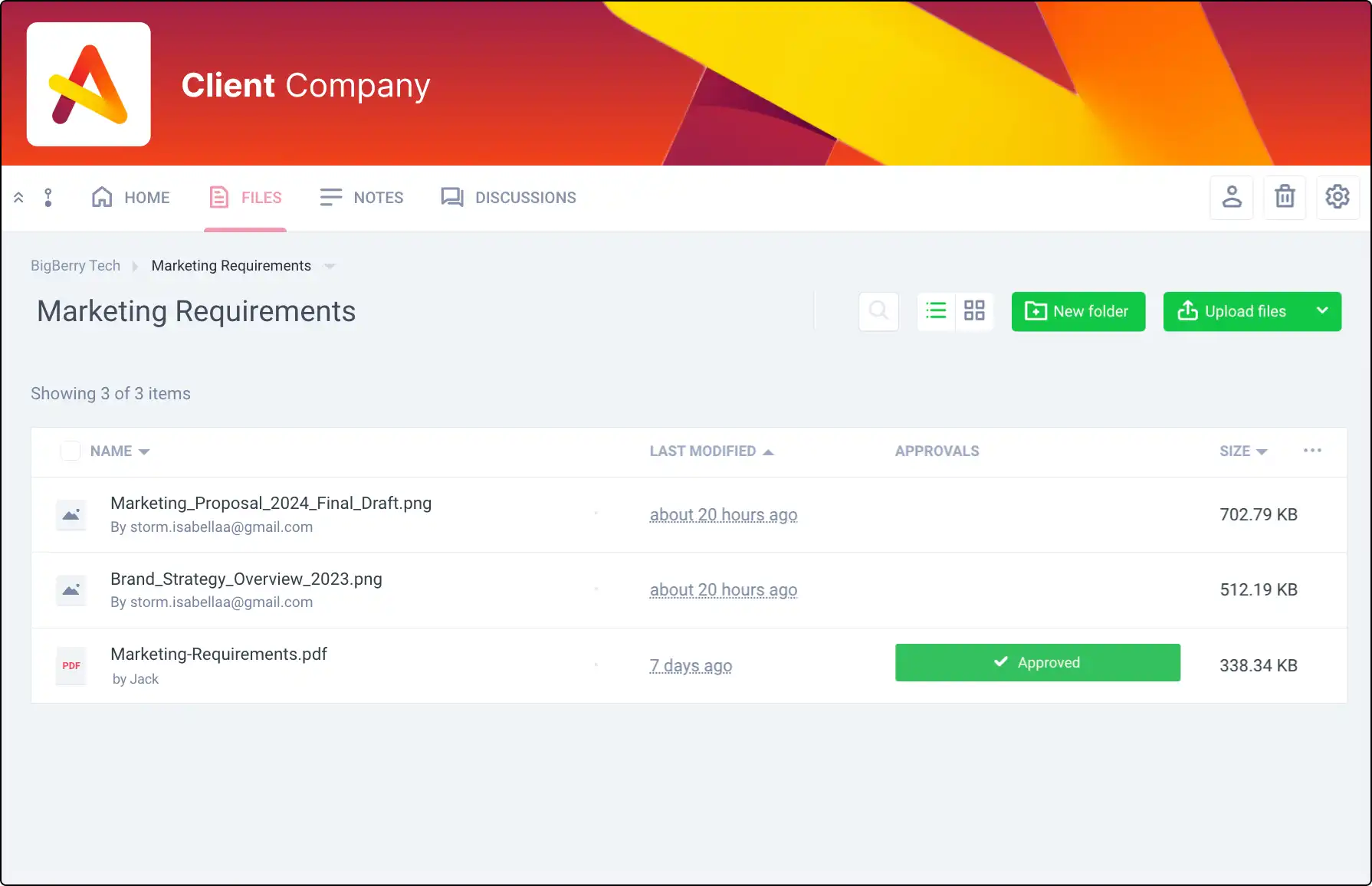The height and width of the screenshot is (886, 1372).
Task: Click the Client Company logo
Action: pos(89,84)
